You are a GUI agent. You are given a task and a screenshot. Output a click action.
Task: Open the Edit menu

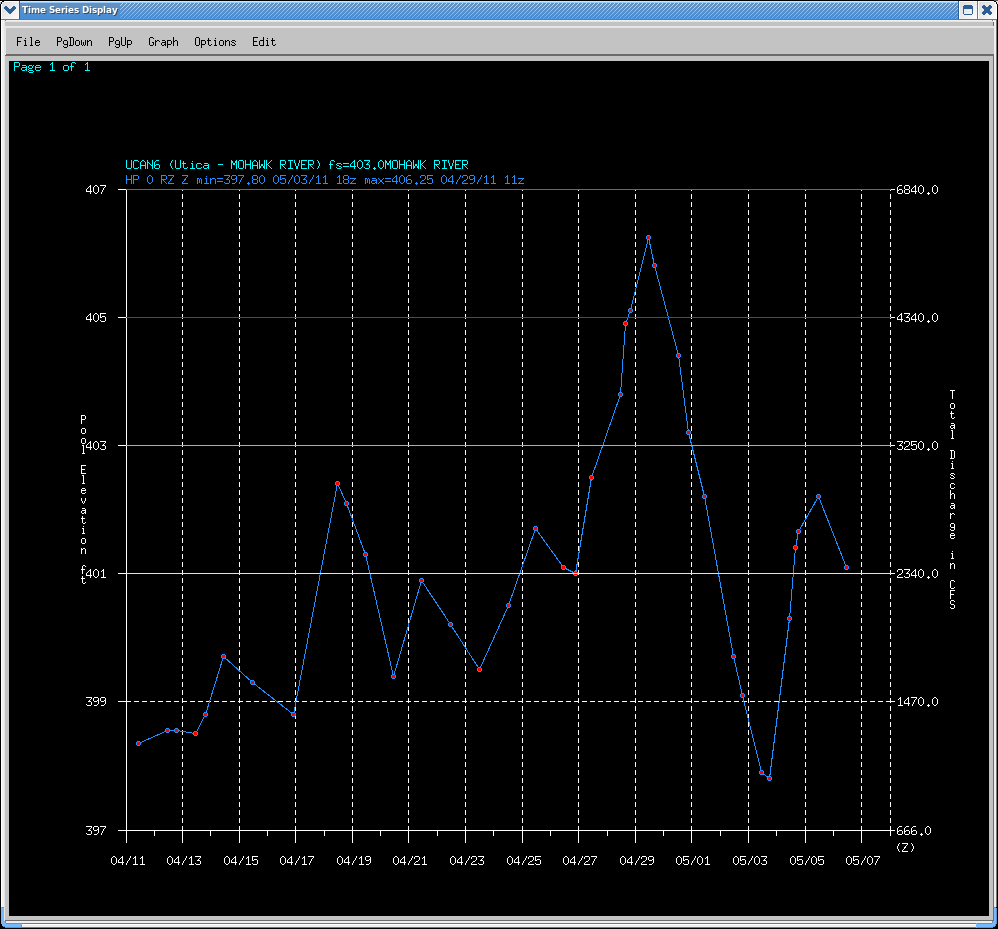coord(264,42)
